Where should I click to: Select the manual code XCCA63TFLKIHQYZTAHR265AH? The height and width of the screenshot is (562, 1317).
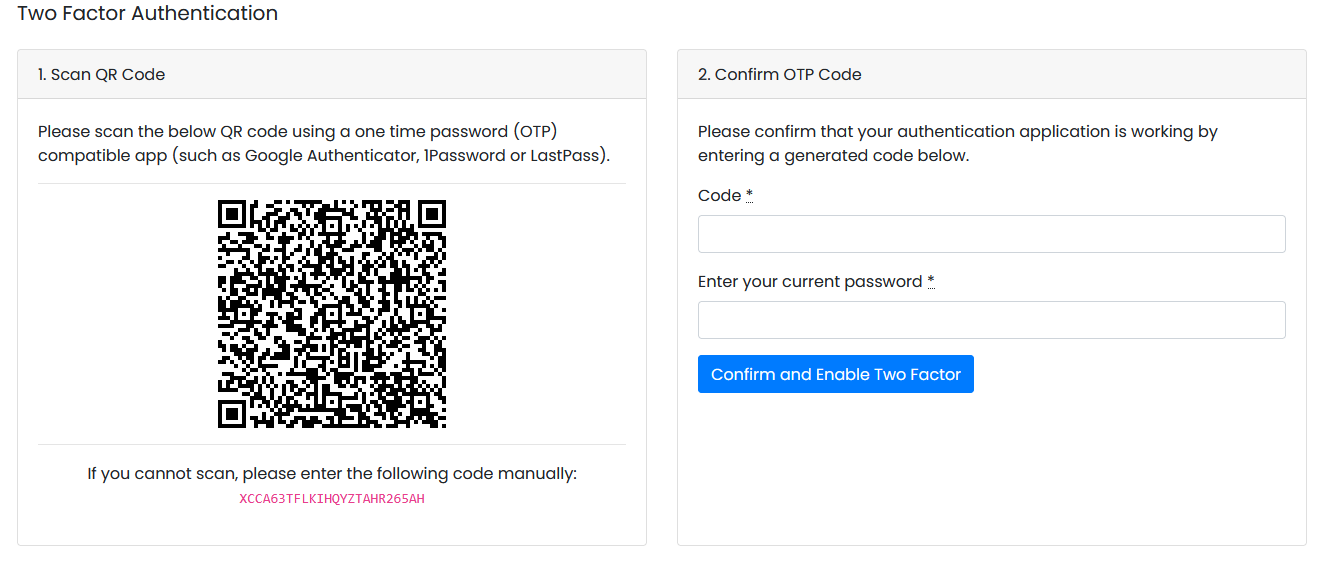[x=332, y=498]
